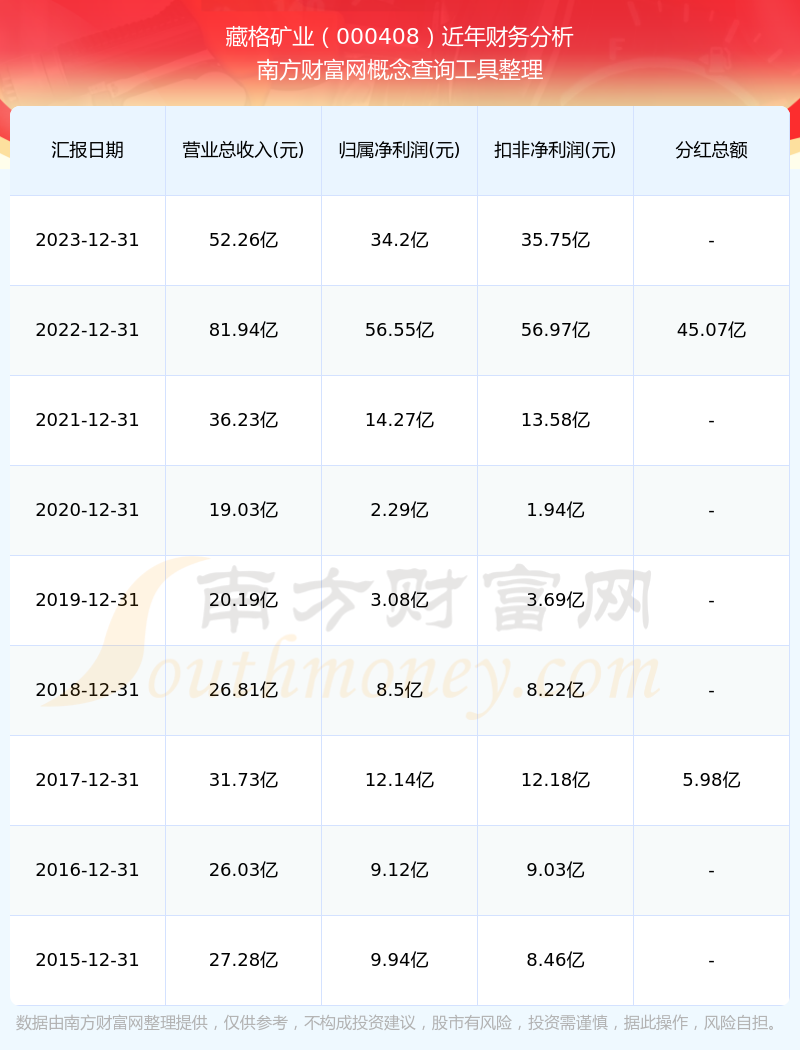Click the date cell 2020-12-31

tap(88, 510)
